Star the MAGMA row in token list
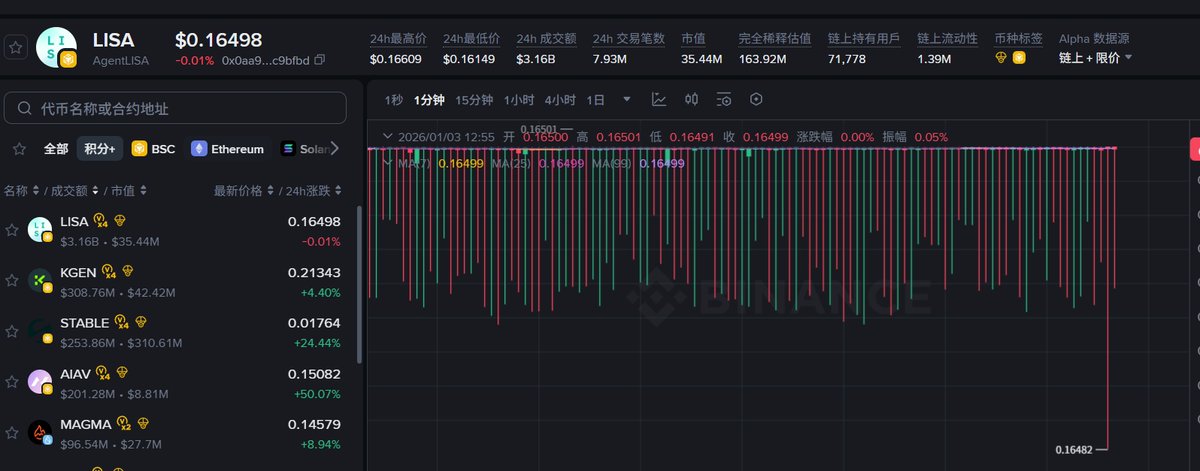Viewport: 1200px width, 471px height. [12, 433]
